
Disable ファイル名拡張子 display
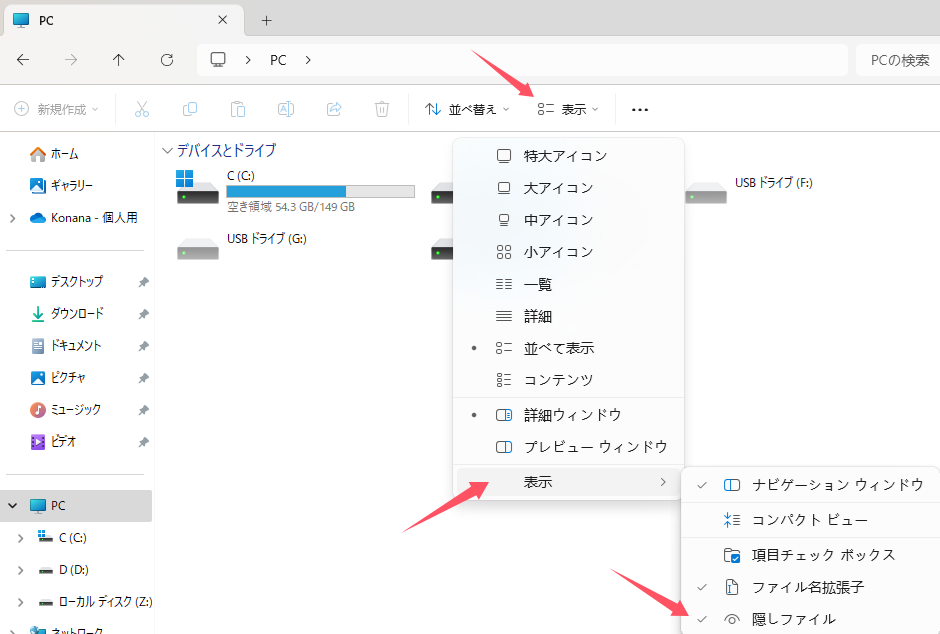(x=802, y=587)
